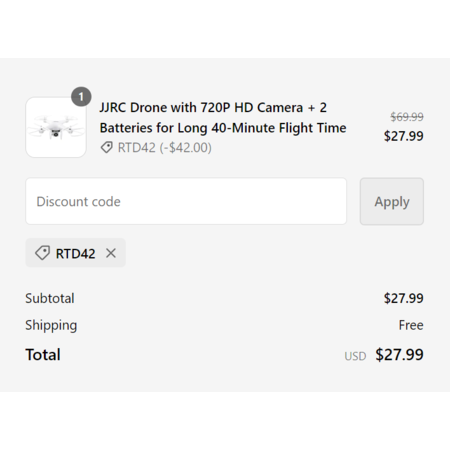Click the tag icon beside RTD42 (-$42.00)
This screenshot has height=450, width=450.
point(107,147)
